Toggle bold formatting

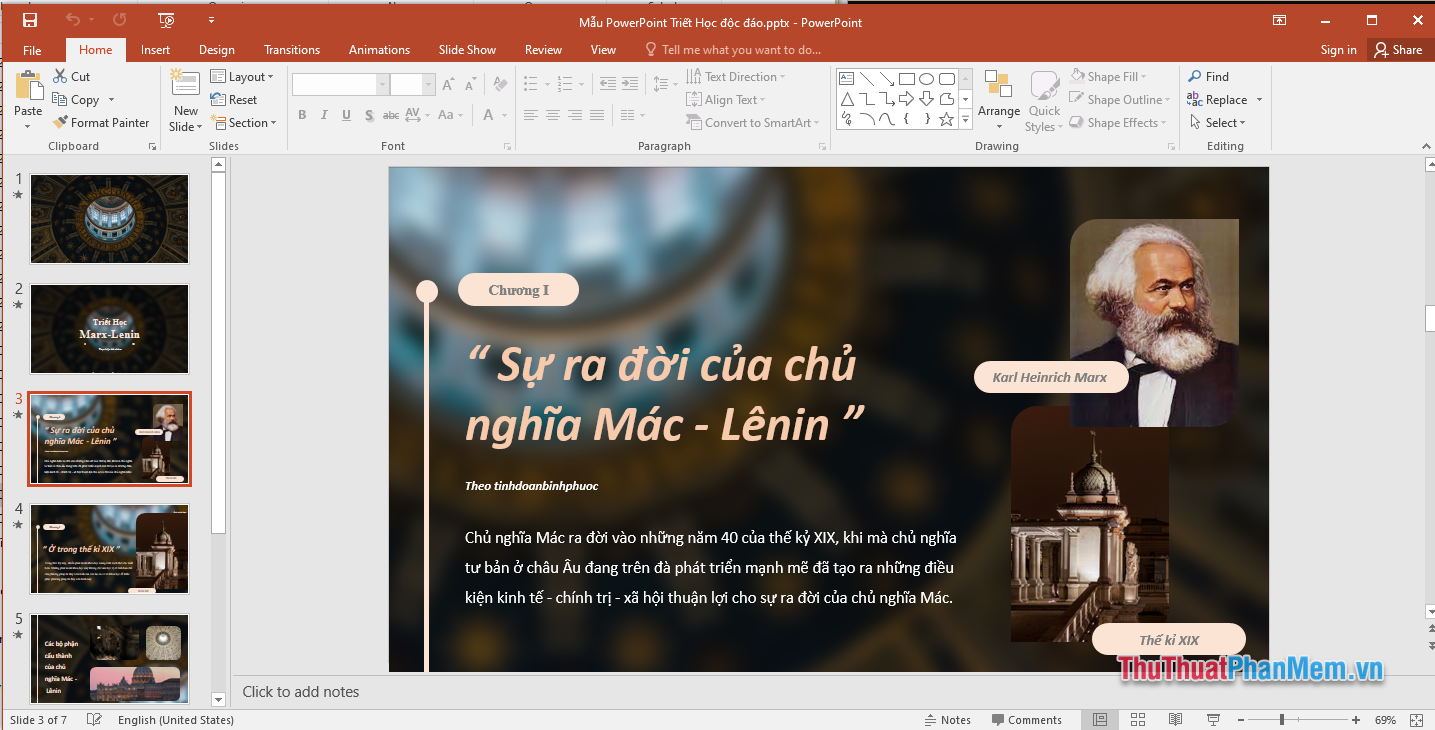tap(301, 114)
